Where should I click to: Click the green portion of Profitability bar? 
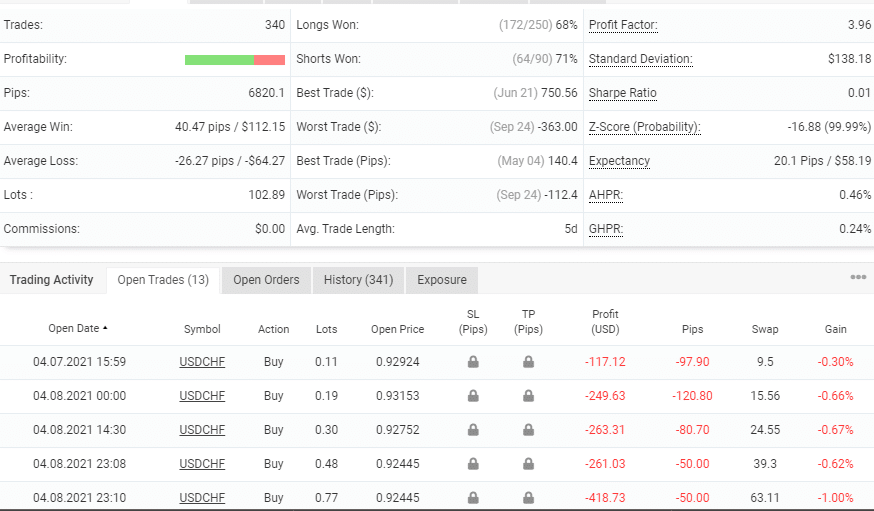[220, 60]
